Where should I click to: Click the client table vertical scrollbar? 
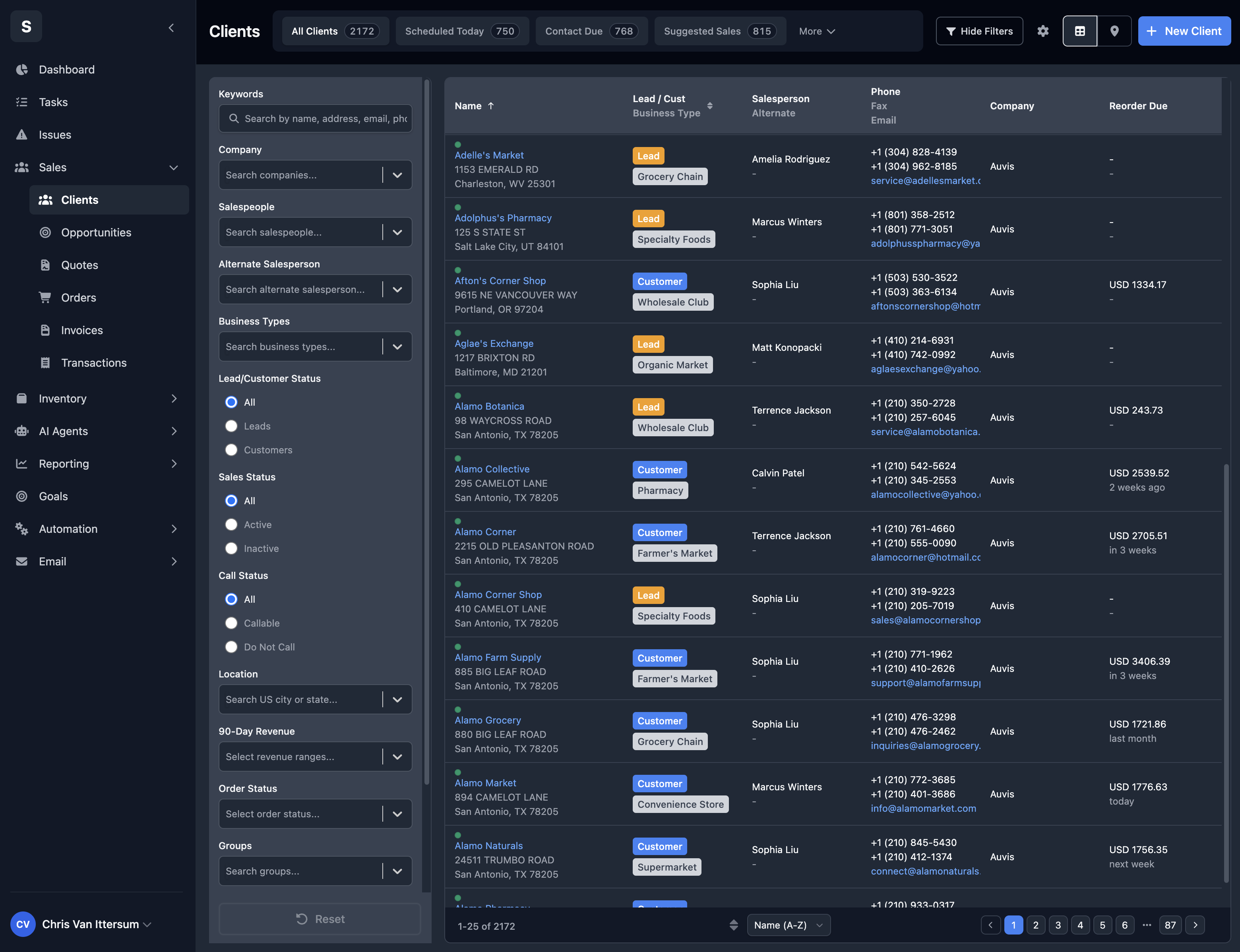[x=1226, y=673]
